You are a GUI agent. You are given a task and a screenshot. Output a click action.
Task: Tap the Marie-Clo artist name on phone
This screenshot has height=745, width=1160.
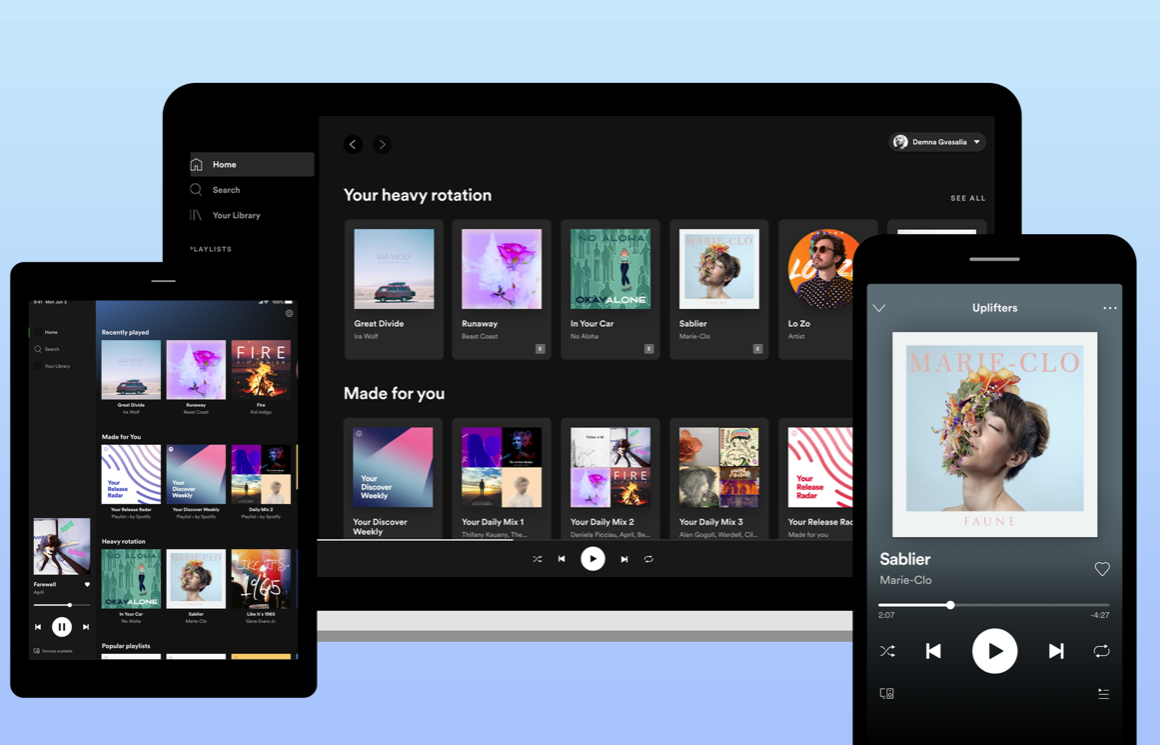point(906,580)
